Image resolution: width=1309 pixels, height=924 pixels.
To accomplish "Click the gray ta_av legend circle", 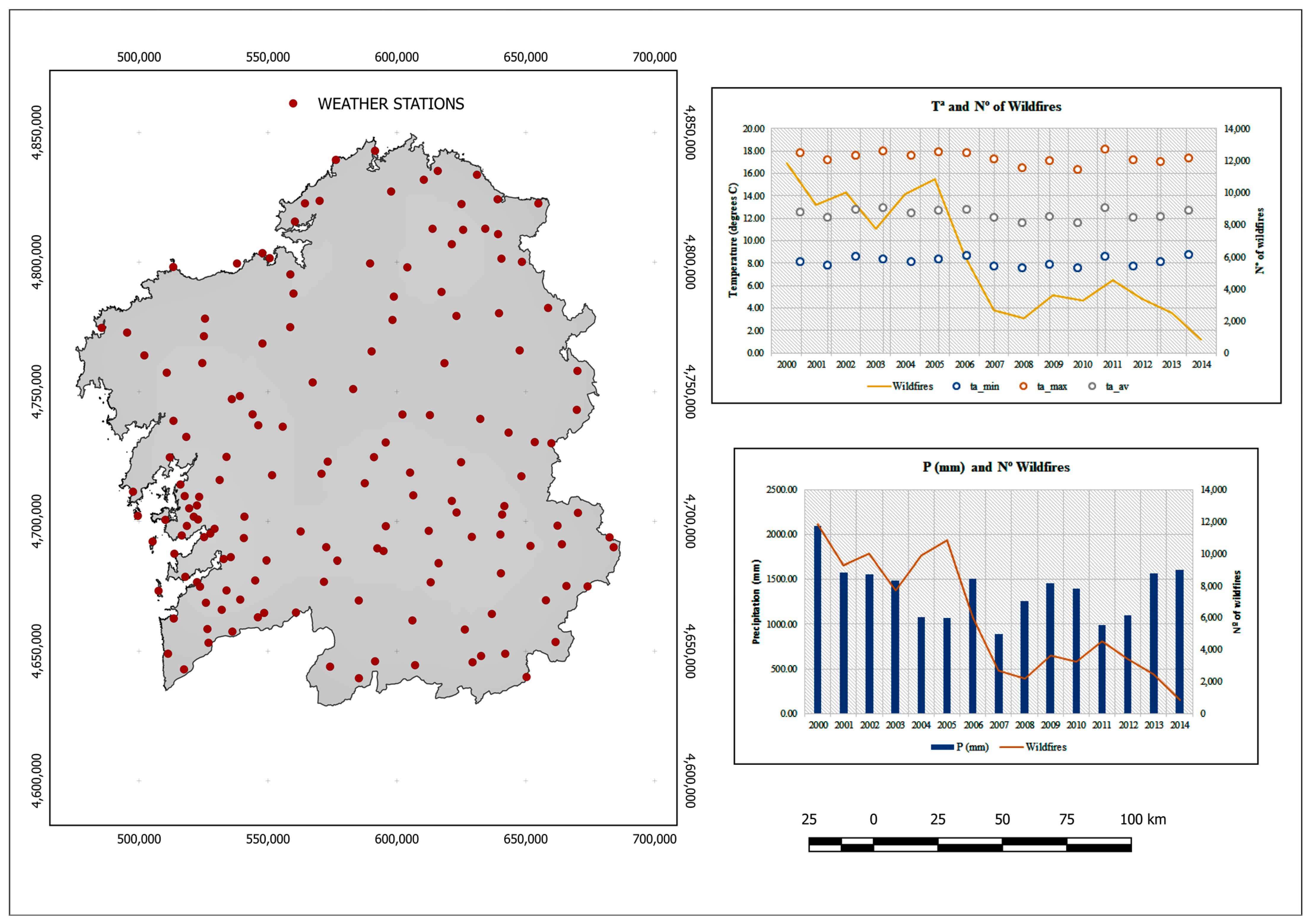I will tap(1092, 386).
